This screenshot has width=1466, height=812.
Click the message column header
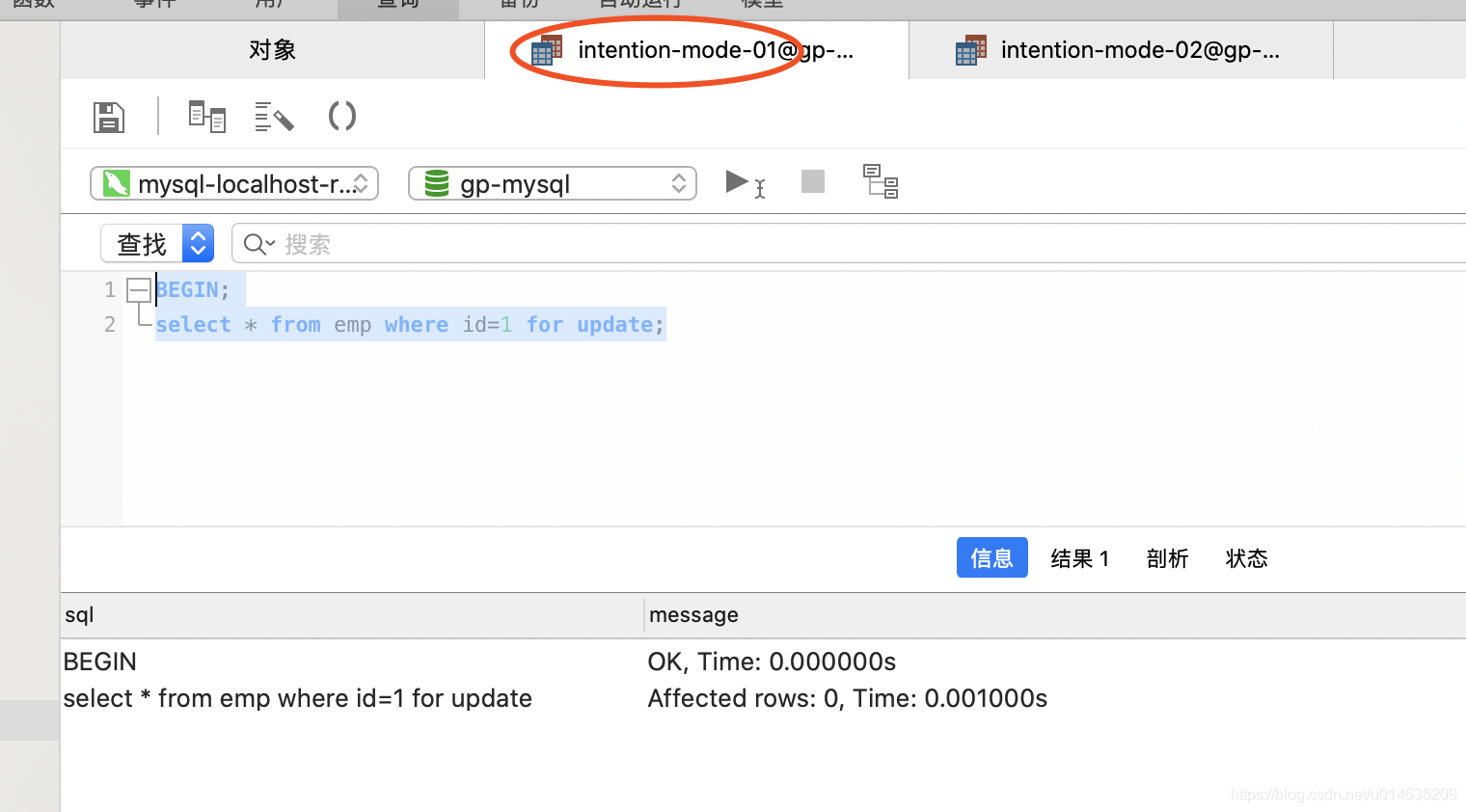click(1055, 615)
